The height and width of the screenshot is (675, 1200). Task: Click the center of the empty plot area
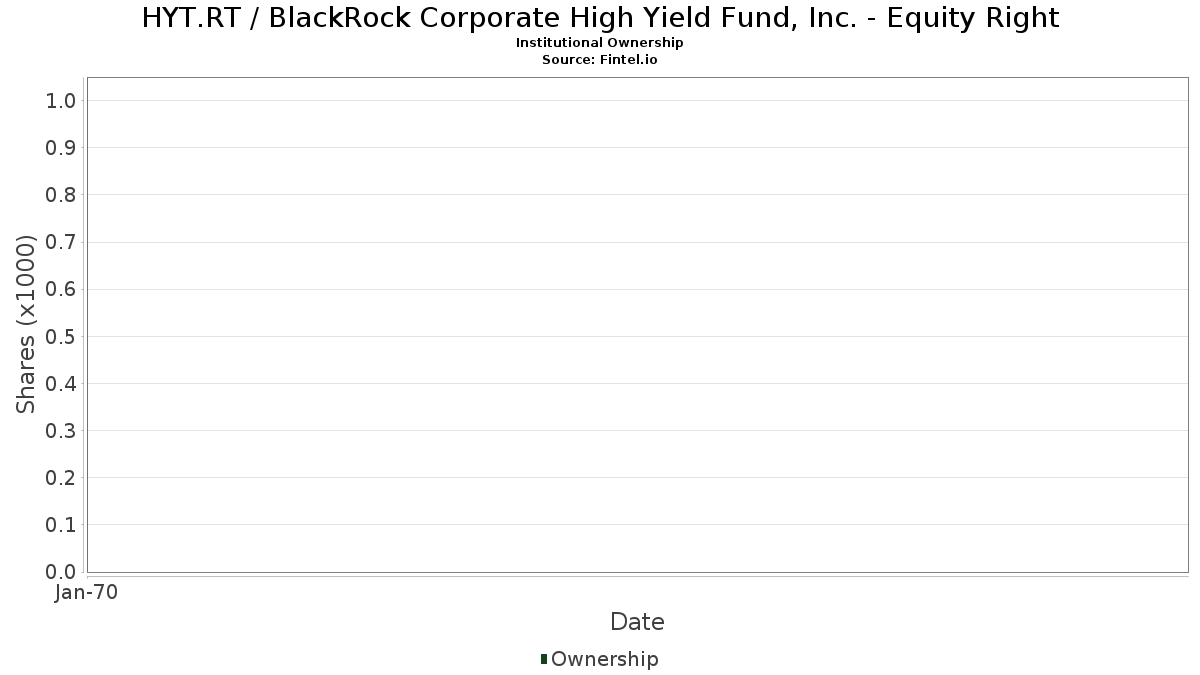click(637, 325)
